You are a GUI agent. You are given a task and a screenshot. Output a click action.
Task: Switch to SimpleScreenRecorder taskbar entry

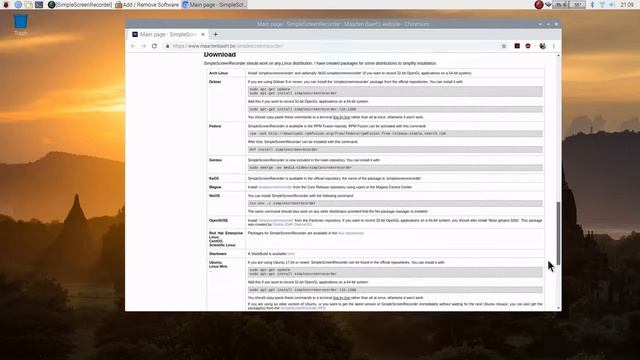pos(80,4)
